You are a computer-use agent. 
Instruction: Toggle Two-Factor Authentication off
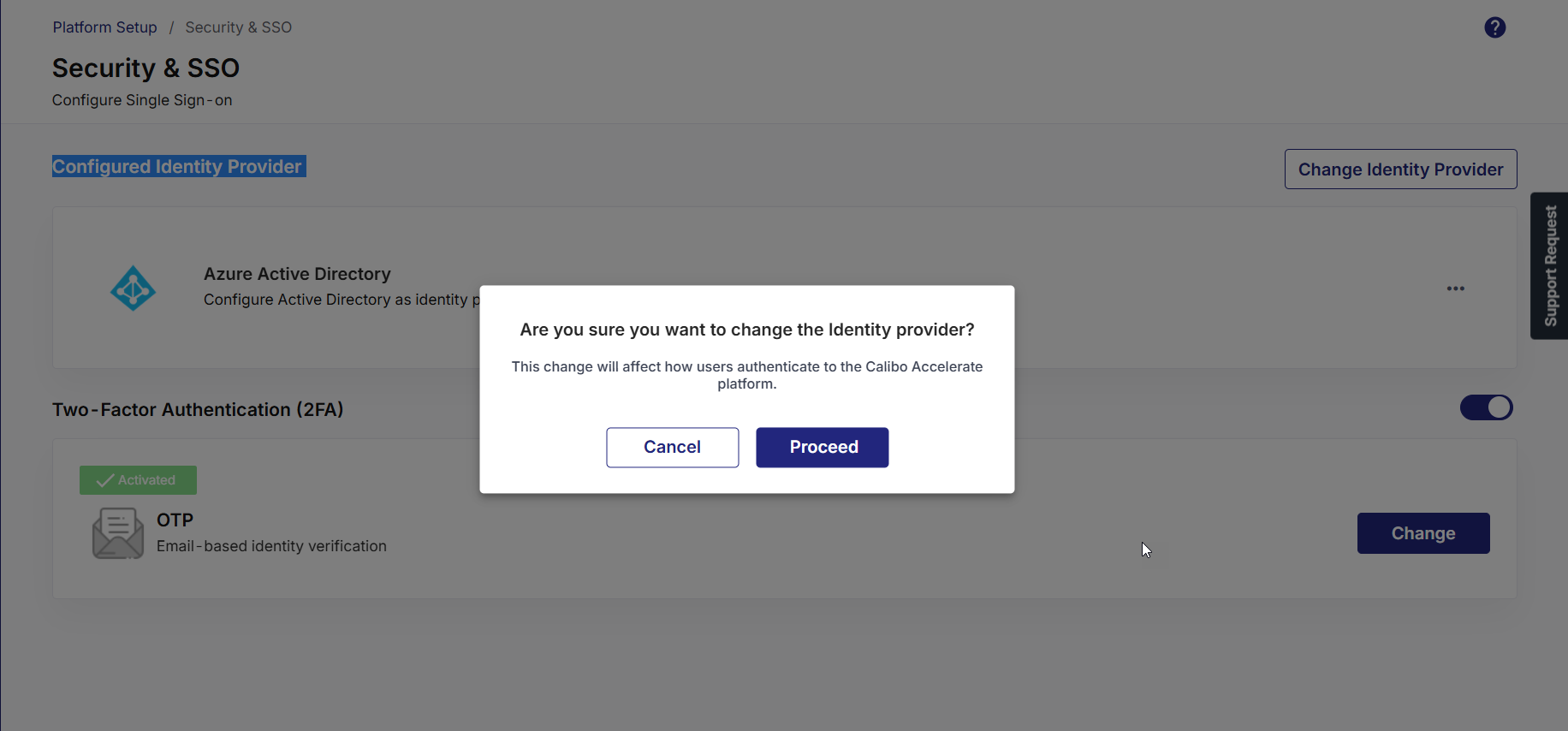[1486, 407]
